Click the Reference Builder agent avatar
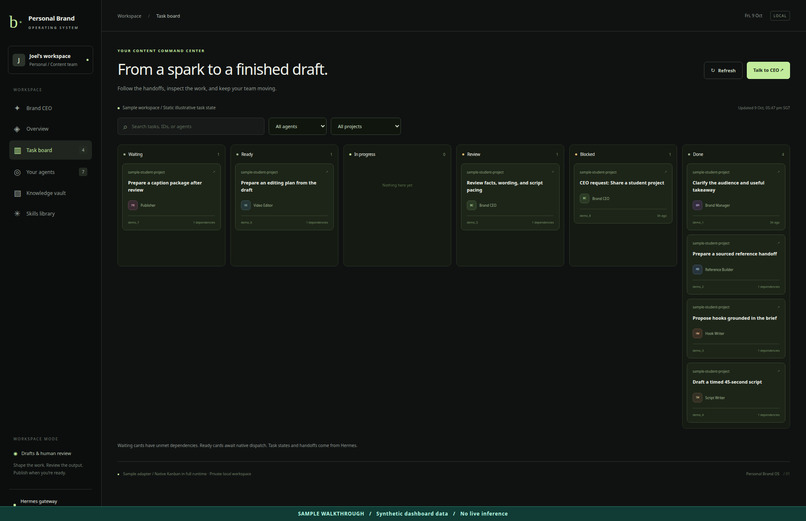The height and width of the screenshot is (521, 806). pos(698,269)
